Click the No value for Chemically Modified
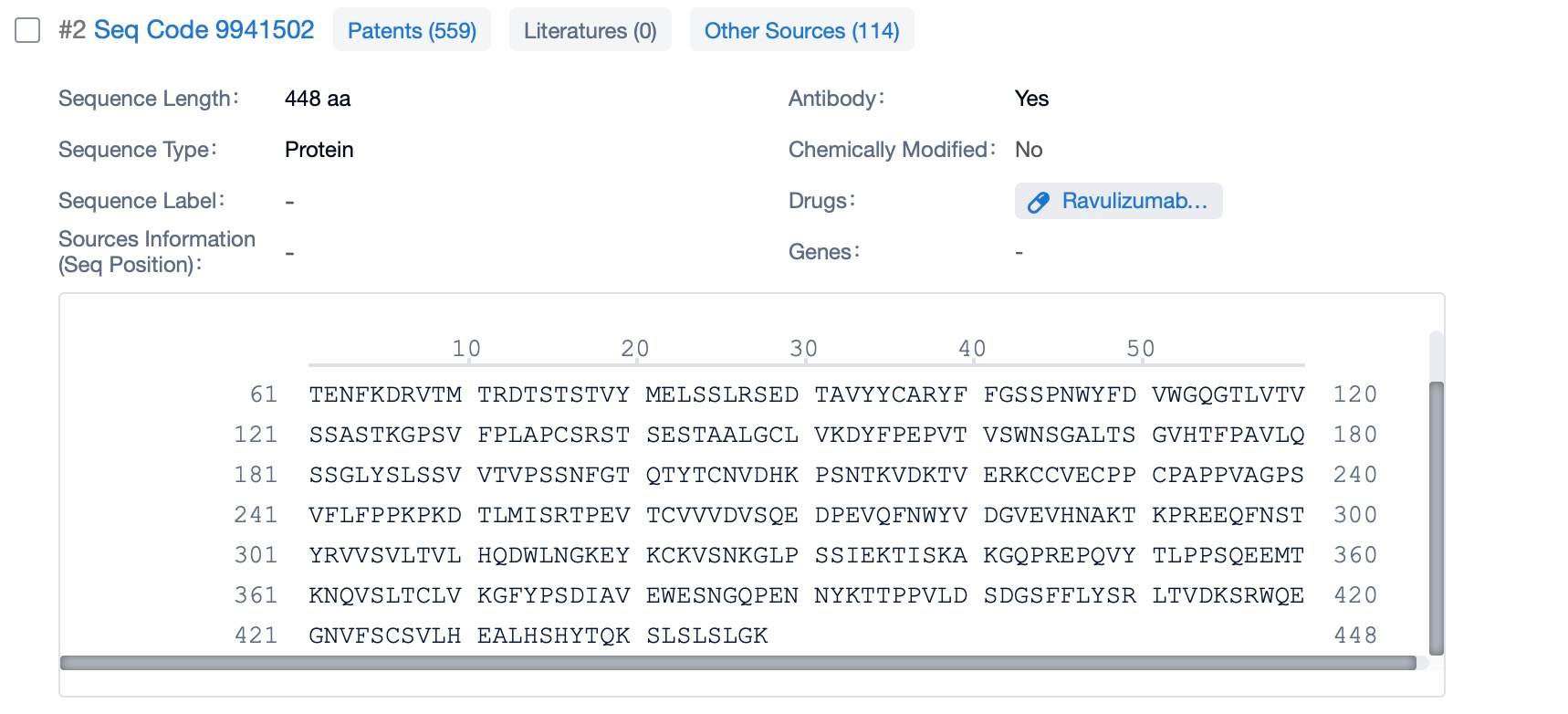This screenshot has width=1568, height=714. pos(1029,150)
